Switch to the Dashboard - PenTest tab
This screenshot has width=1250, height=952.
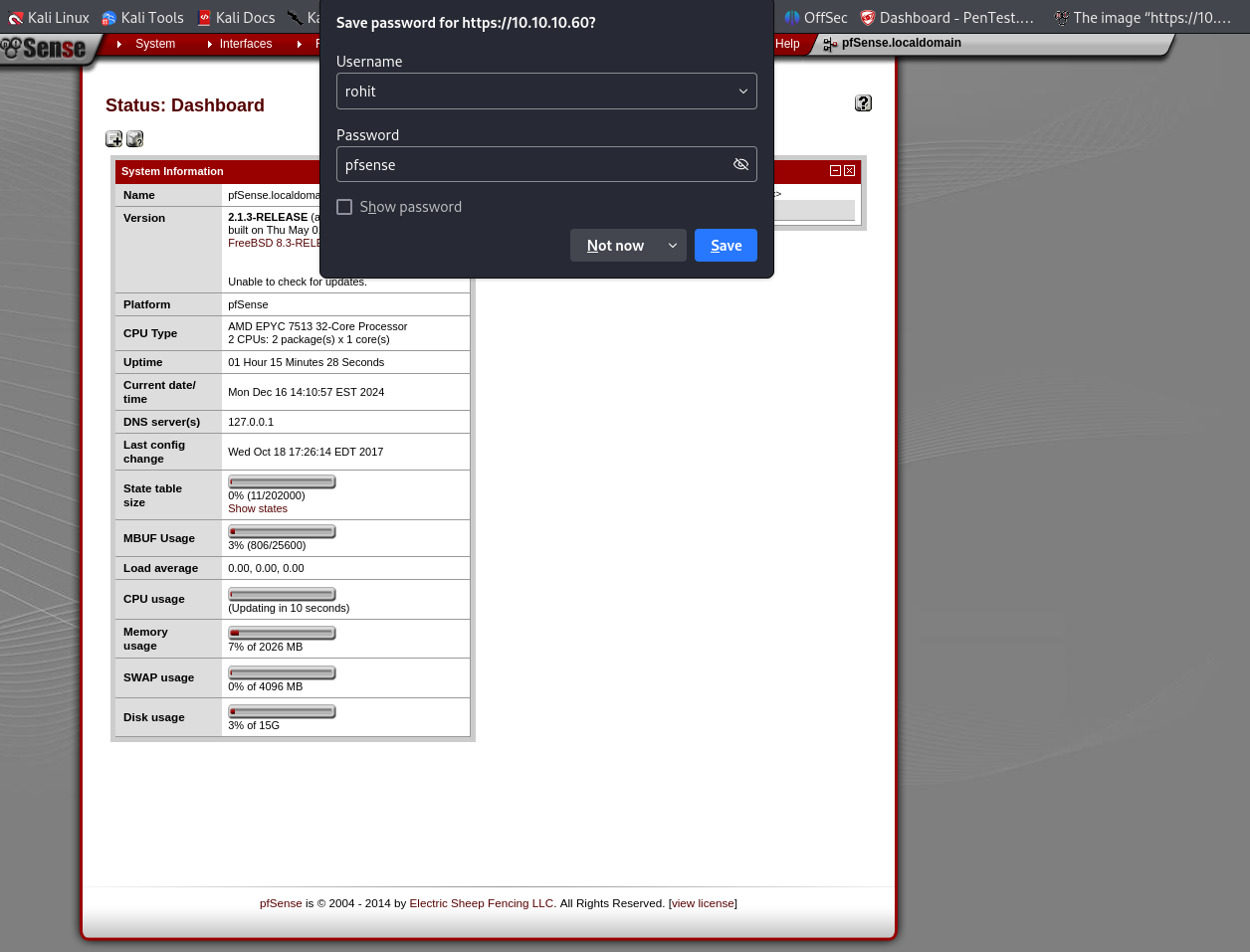[947, 17]
